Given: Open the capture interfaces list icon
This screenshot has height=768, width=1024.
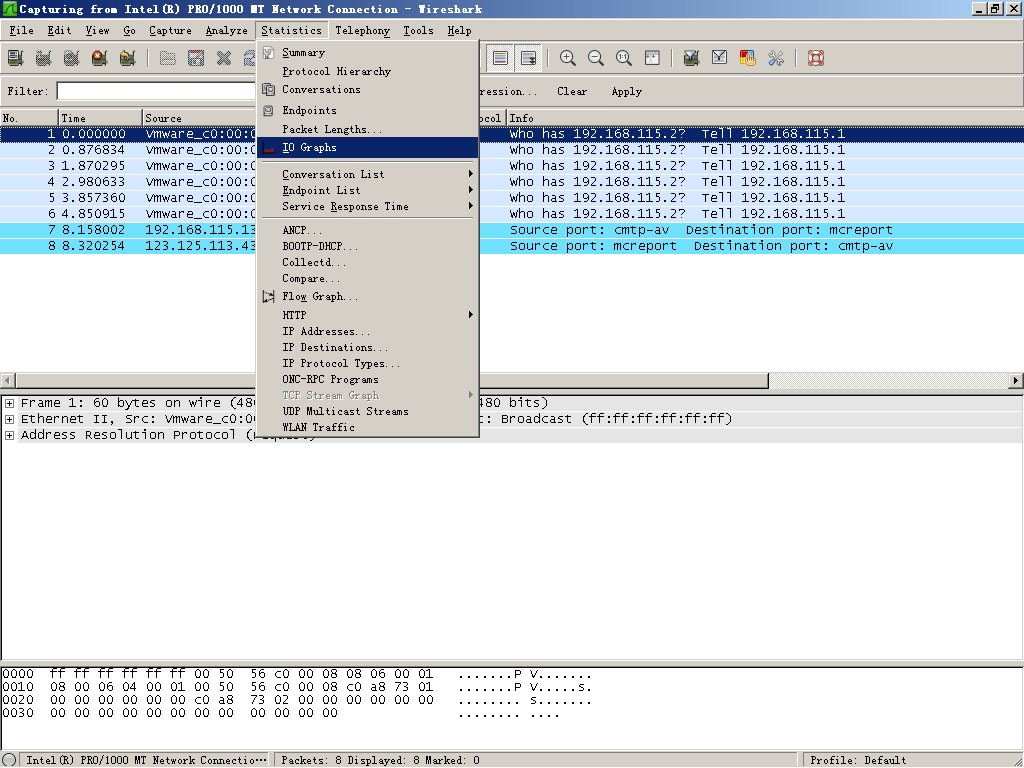Looking at the screenshot, I should pyautogui.click(x=16, y=58).
